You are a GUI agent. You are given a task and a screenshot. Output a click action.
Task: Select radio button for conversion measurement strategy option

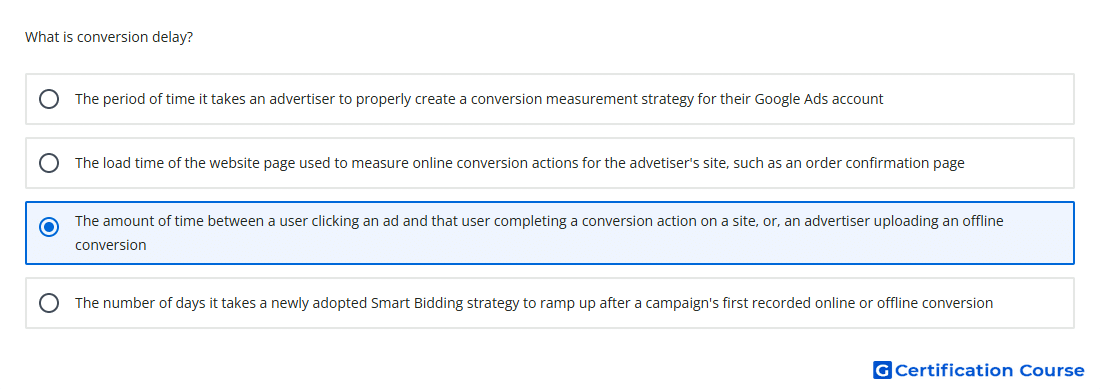tap(49, 99)
